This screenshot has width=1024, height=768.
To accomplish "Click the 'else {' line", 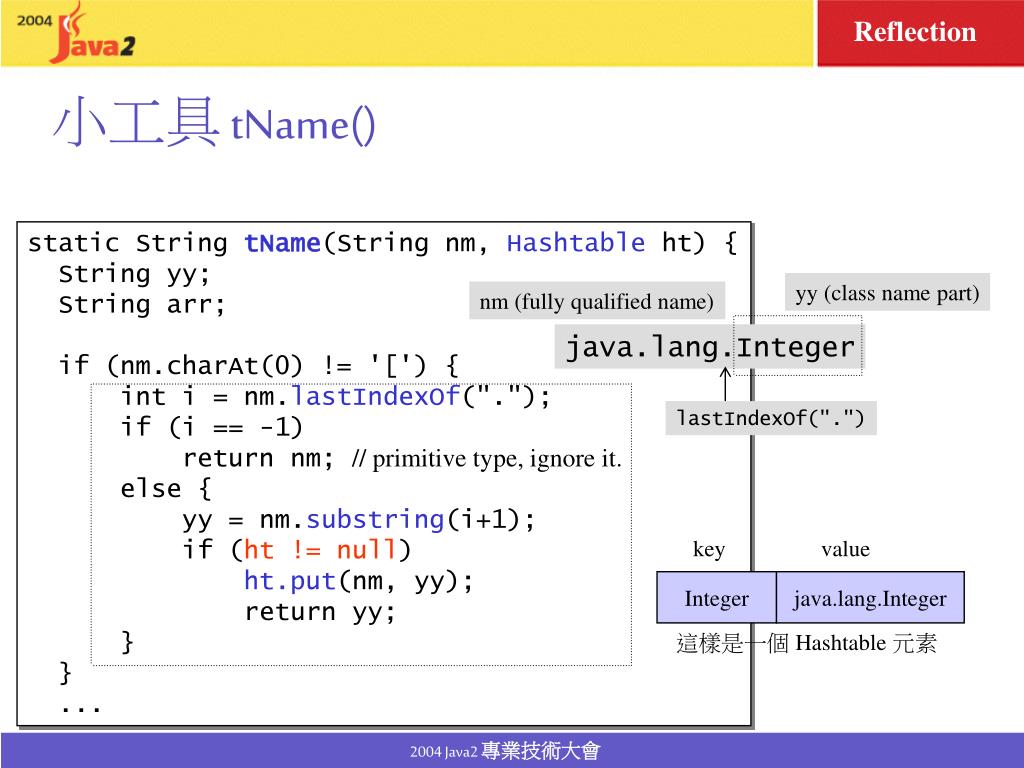I will [x=166, y=488].
